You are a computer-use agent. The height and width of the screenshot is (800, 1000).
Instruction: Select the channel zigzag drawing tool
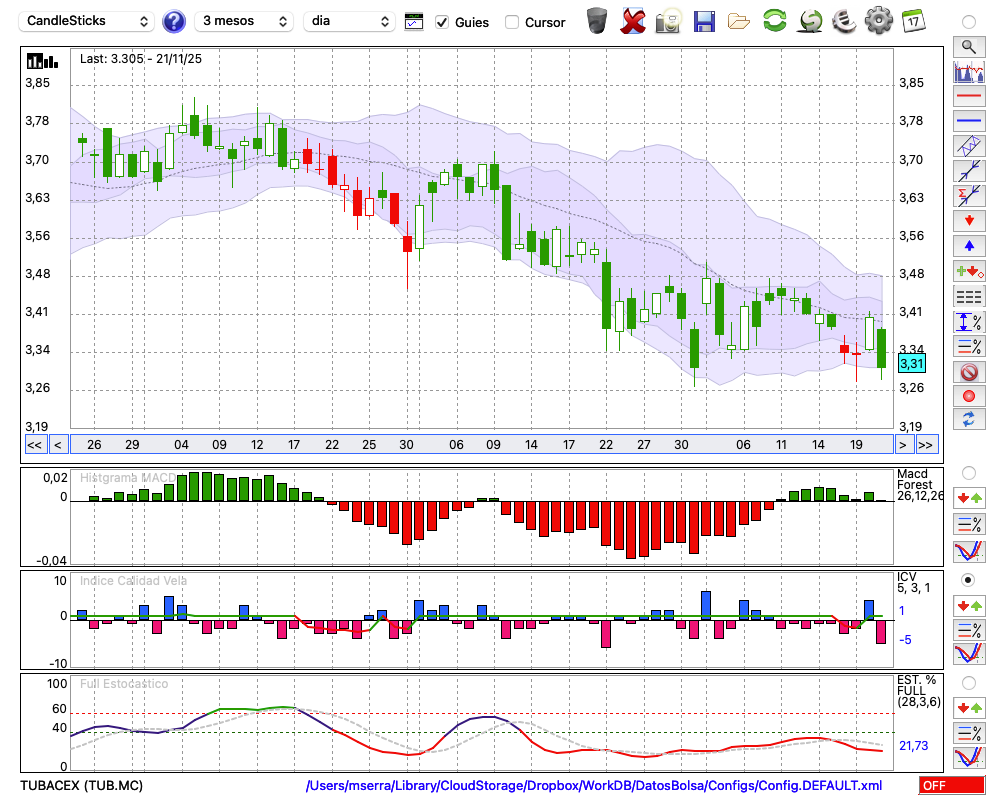pyautogui.click(x=969, y=146)
